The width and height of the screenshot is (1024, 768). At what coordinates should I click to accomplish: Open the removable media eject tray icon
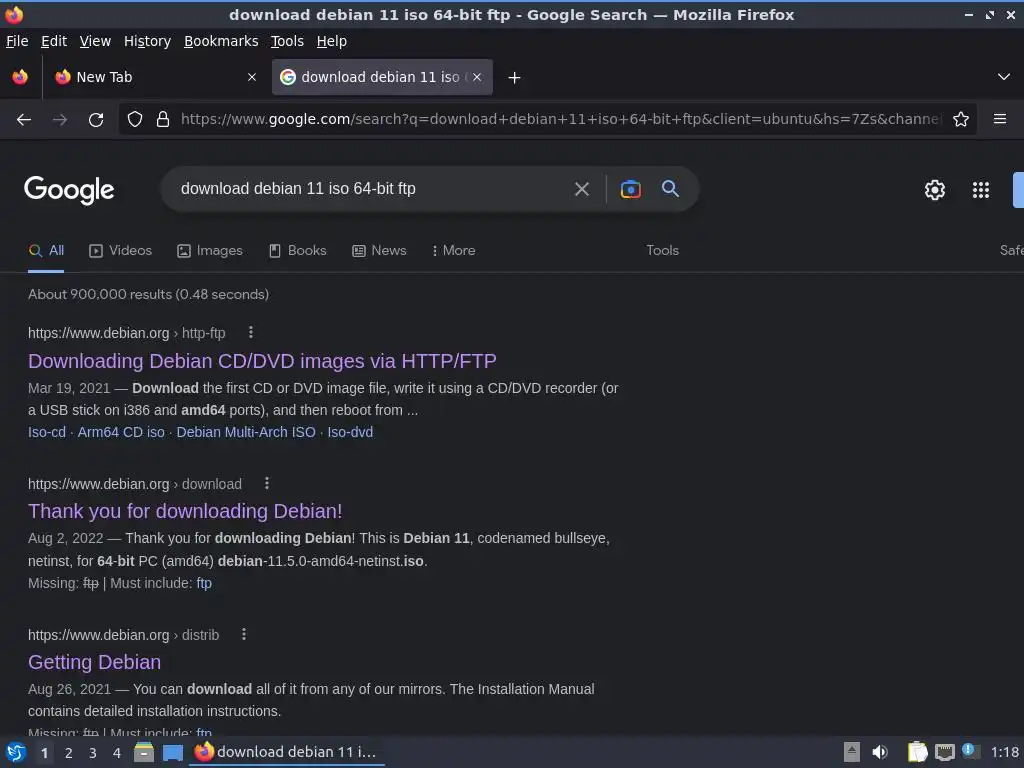[852, 752]
